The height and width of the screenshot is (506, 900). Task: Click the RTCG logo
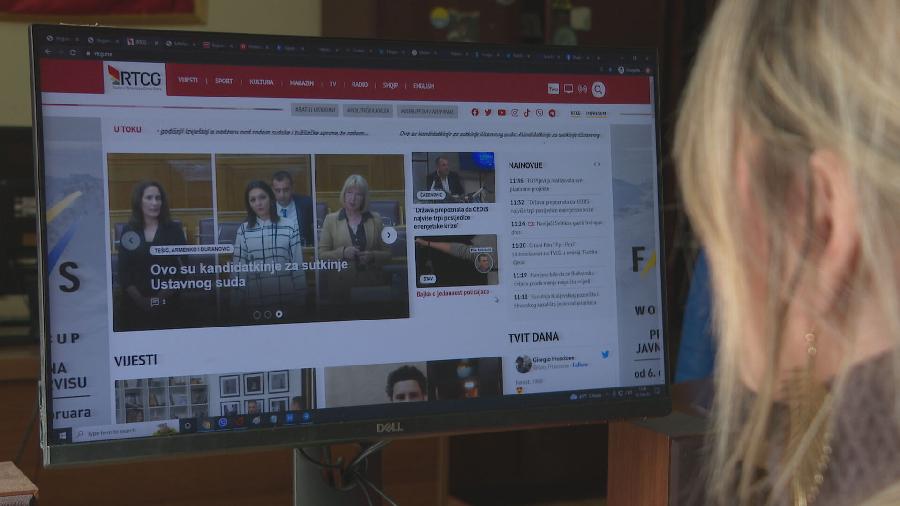pyautogui.click(x=134, y=78)
